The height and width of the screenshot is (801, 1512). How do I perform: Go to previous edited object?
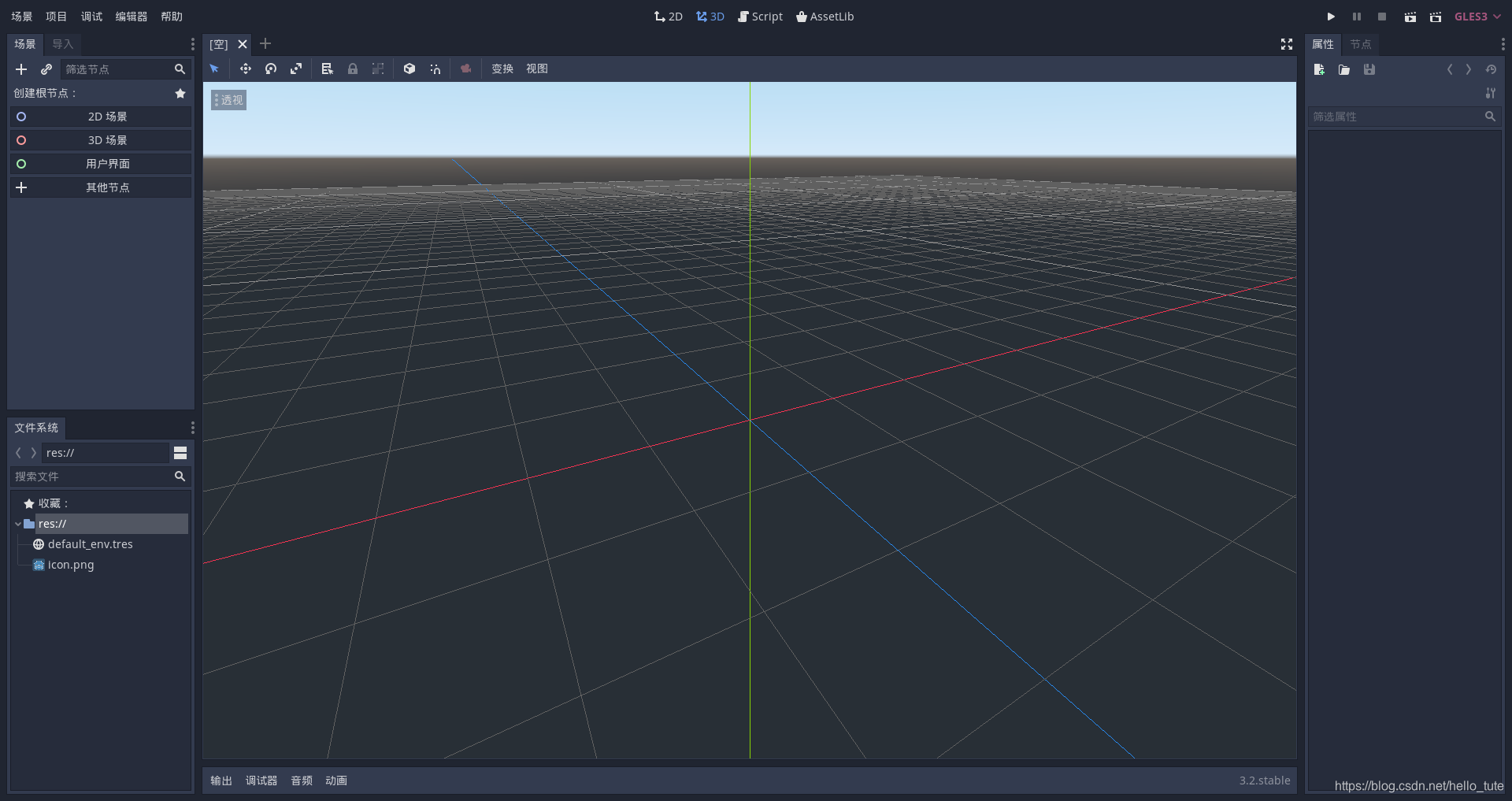click(x=1450, y=69)
